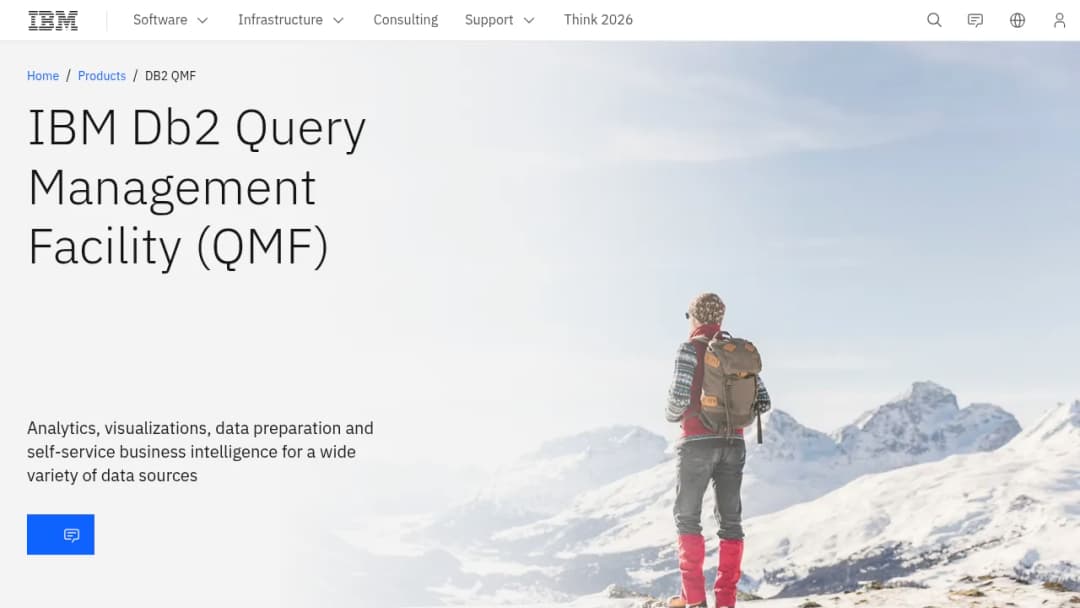Click the IBM Db2 Query Management Facility heading
This screenshot has width=1080, height=608.
coord(197,187)
